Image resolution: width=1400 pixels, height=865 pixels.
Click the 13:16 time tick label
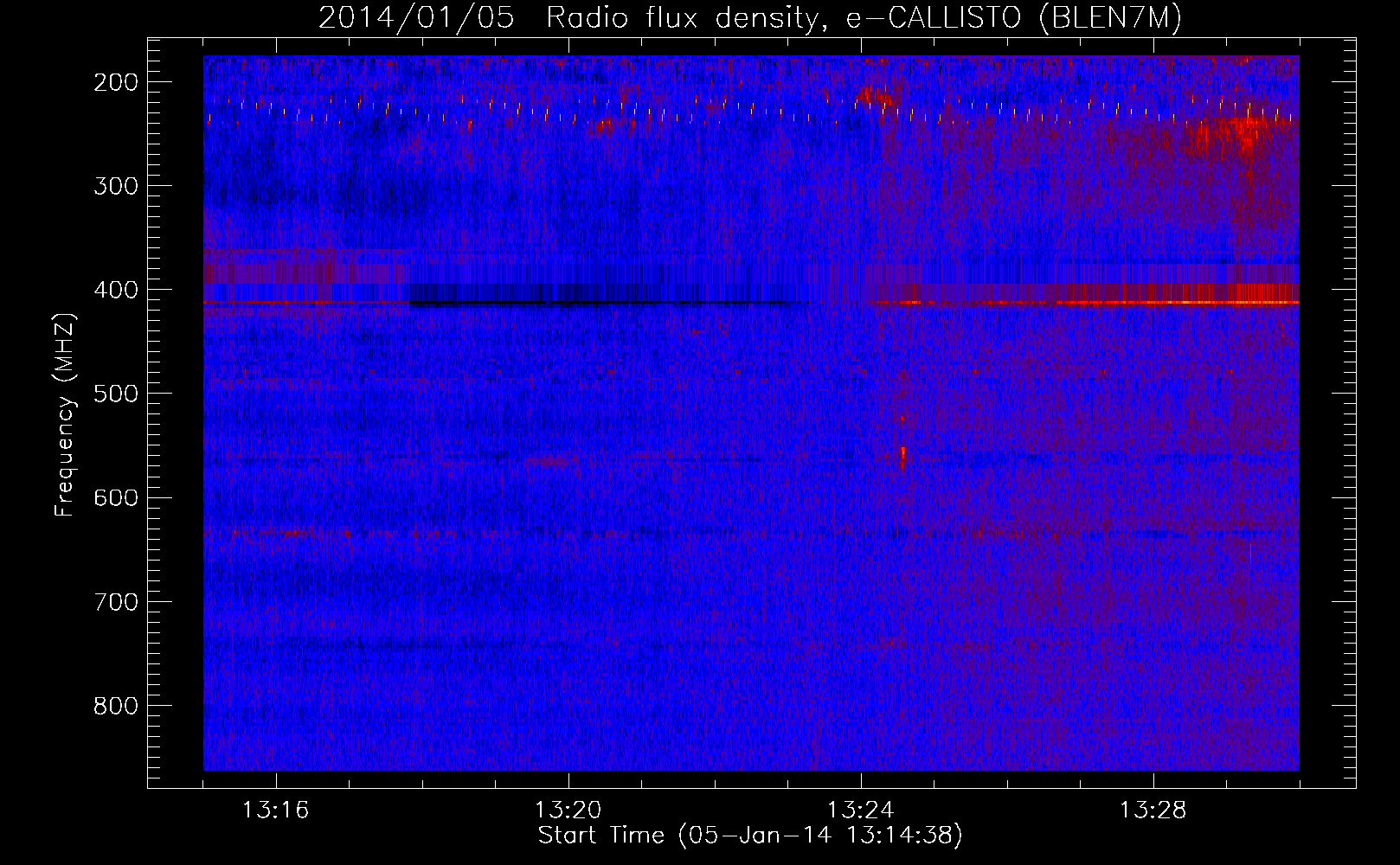point(275,811)
